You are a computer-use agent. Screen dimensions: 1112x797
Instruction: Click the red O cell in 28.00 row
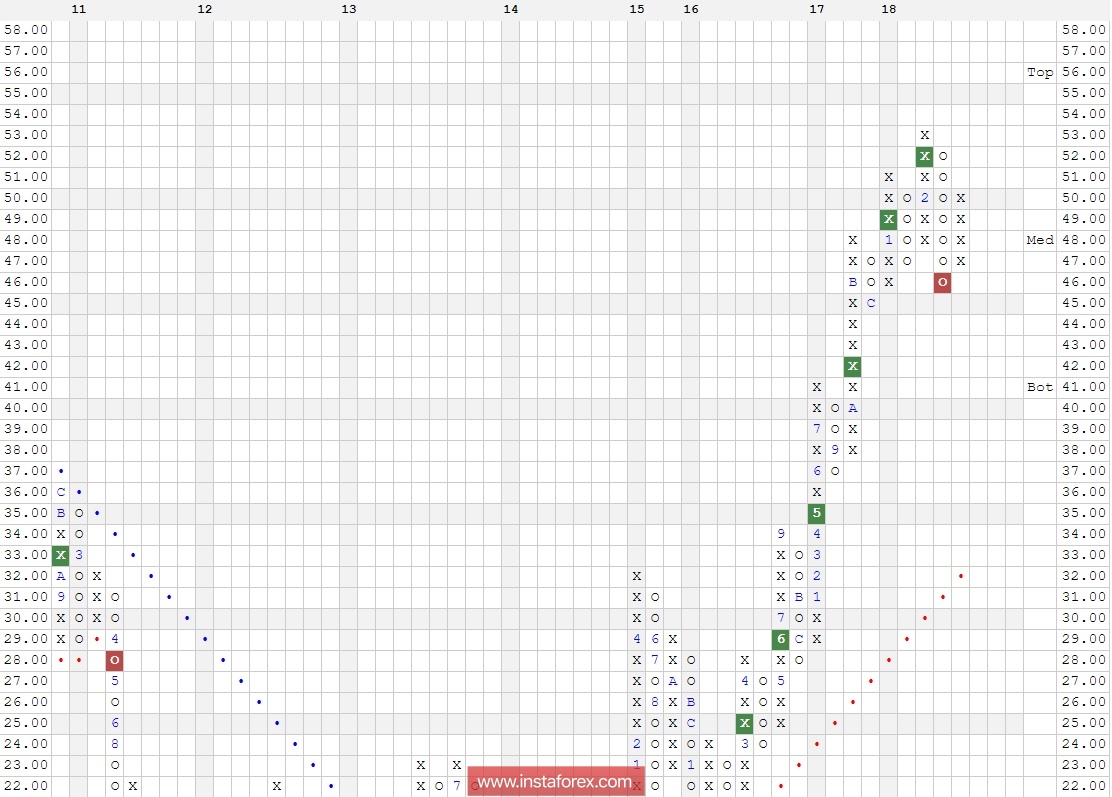[114, 660]
